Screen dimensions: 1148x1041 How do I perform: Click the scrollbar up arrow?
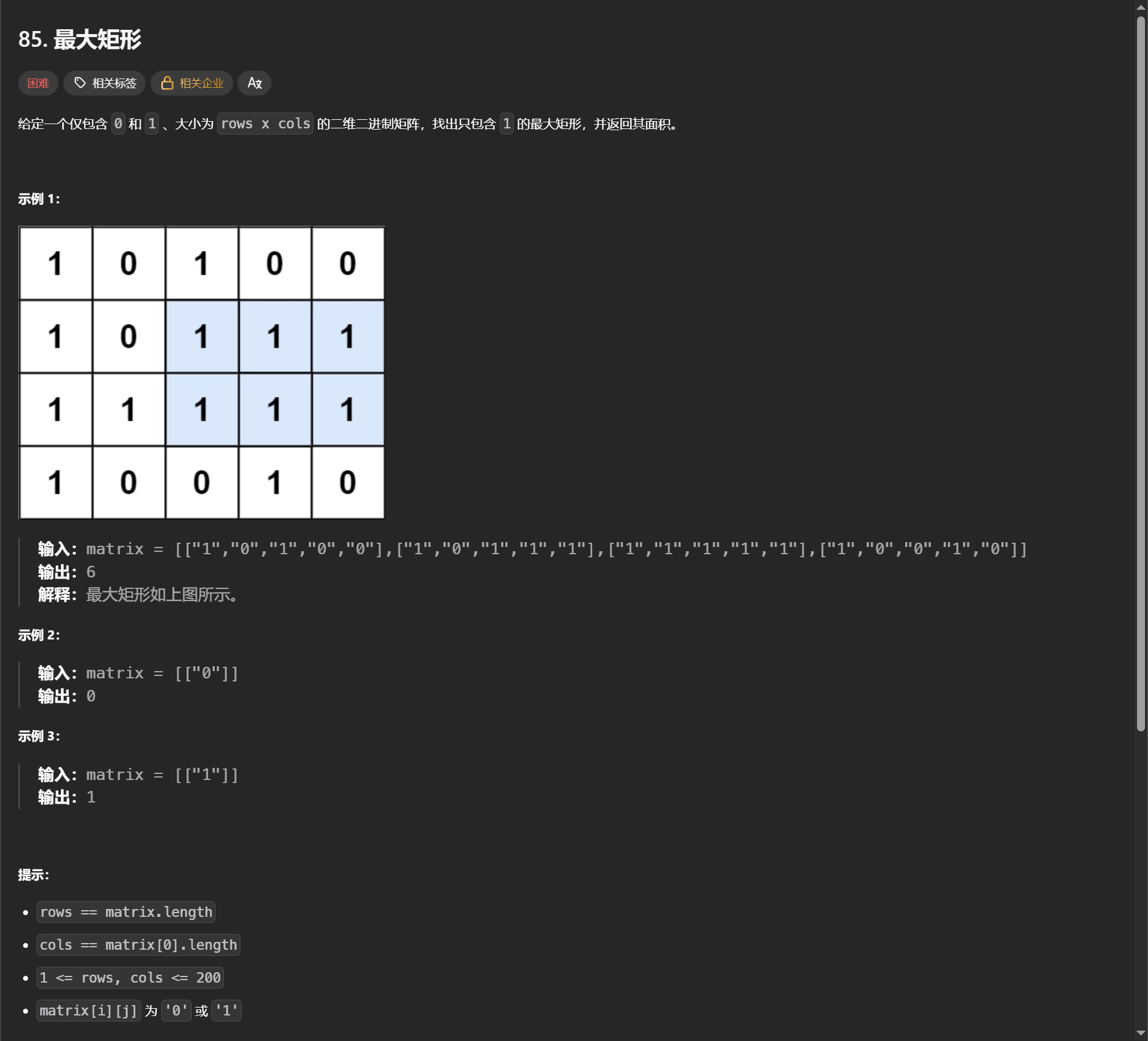[1141, 7]
